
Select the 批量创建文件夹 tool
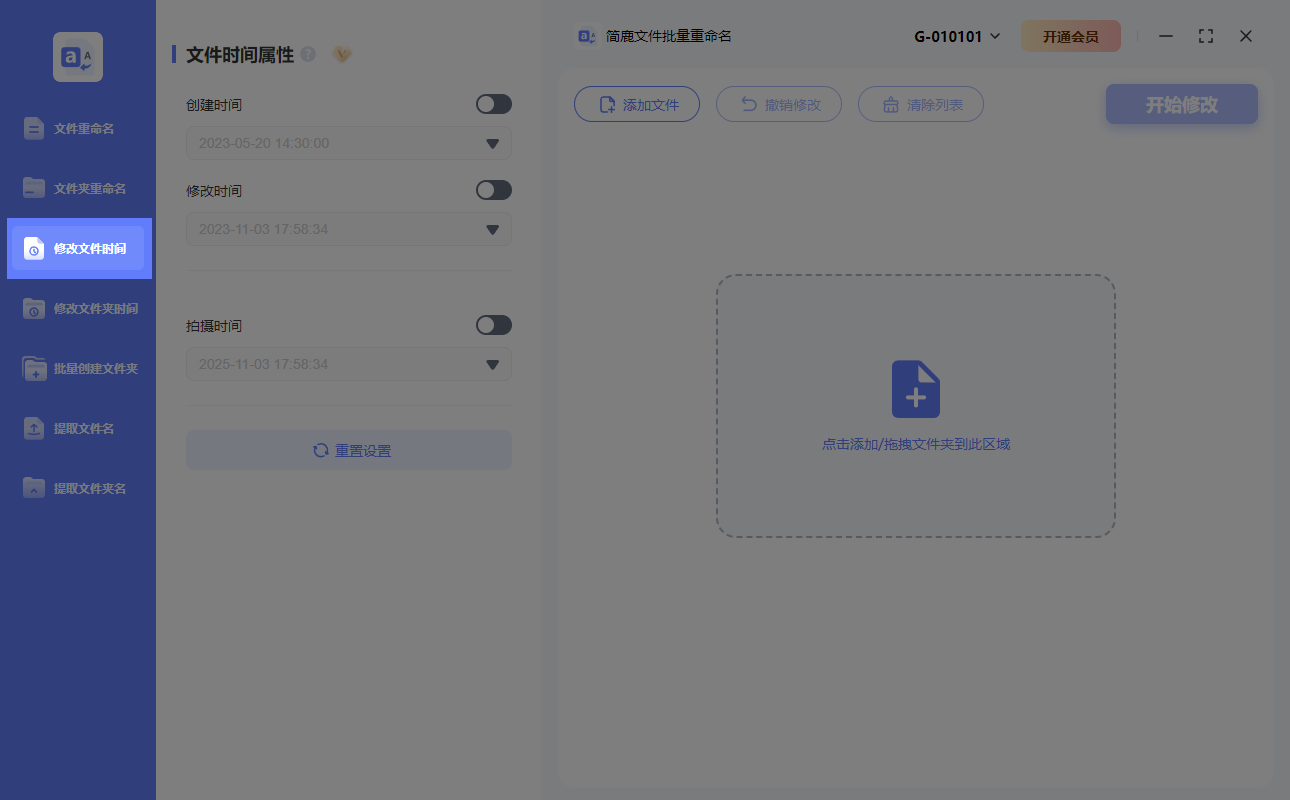pyautogui.click(x=78, y=368)
